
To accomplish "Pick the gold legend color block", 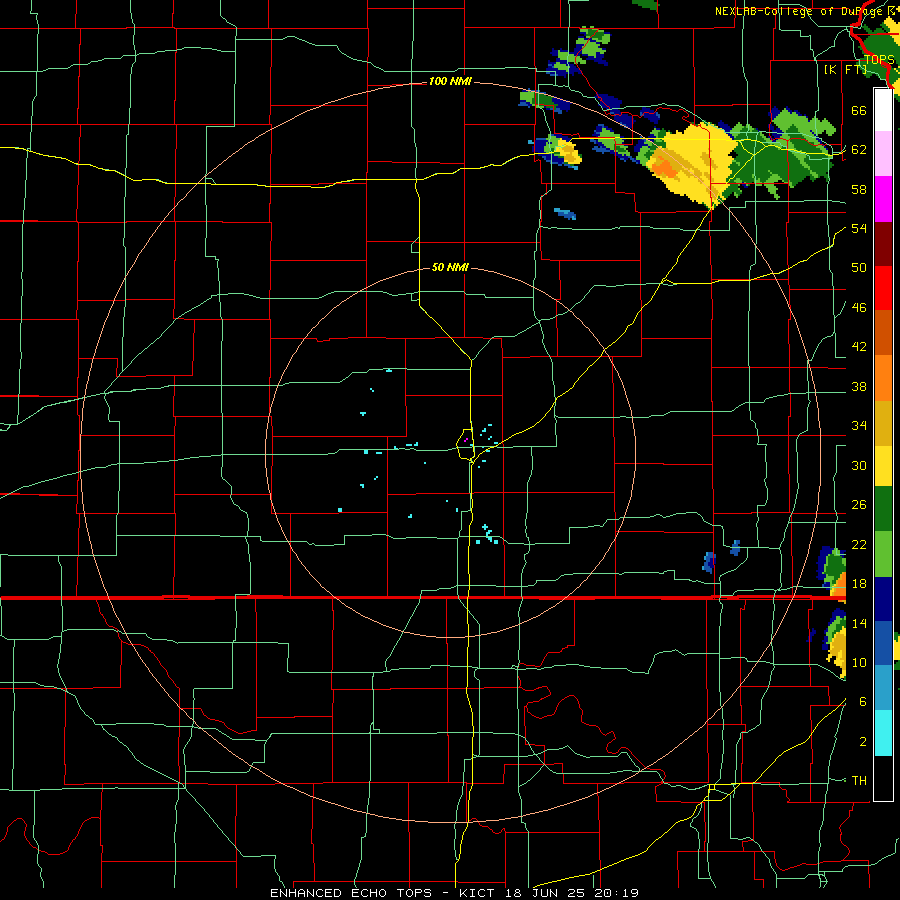I will point(883,423).
